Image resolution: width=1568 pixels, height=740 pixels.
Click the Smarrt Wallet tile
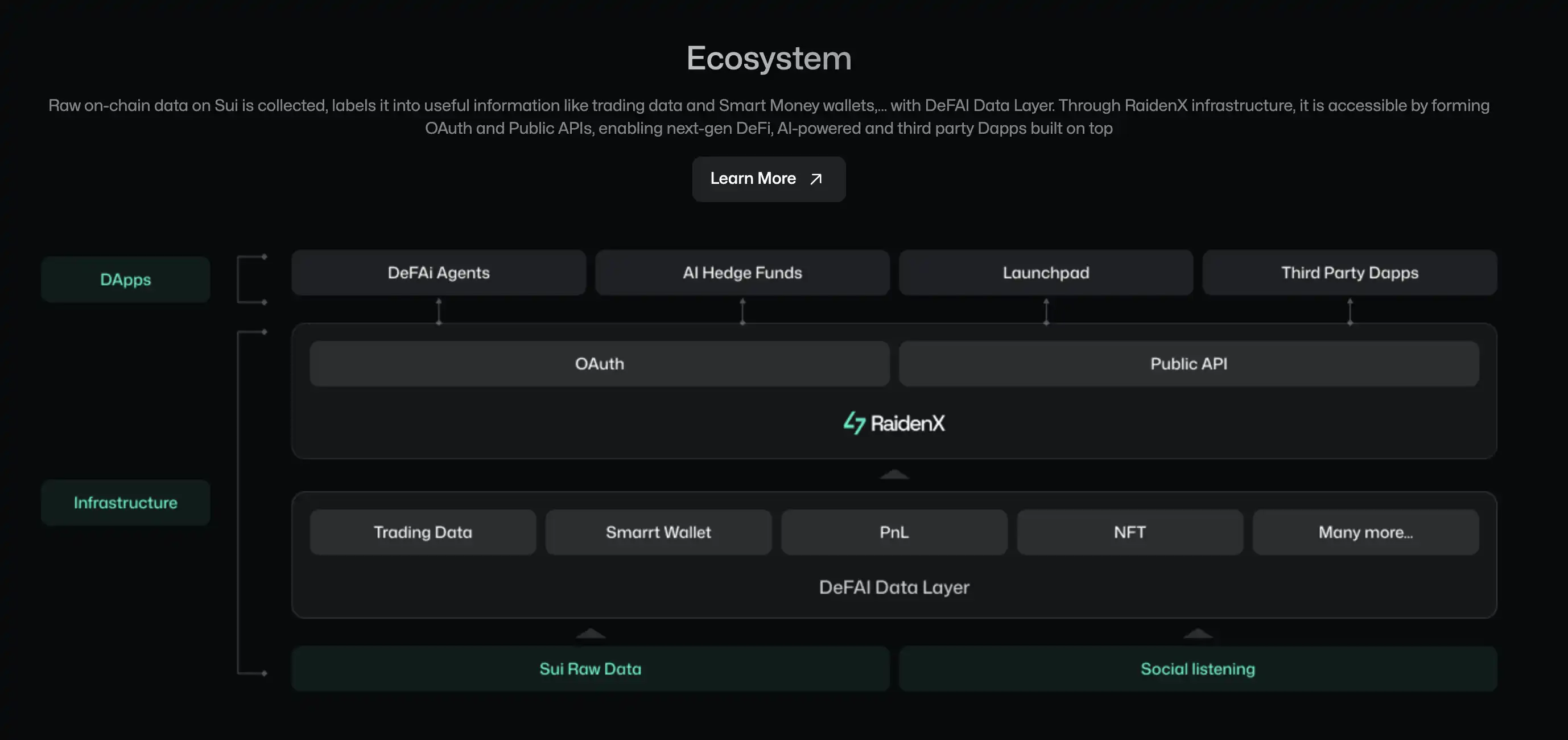658,532
